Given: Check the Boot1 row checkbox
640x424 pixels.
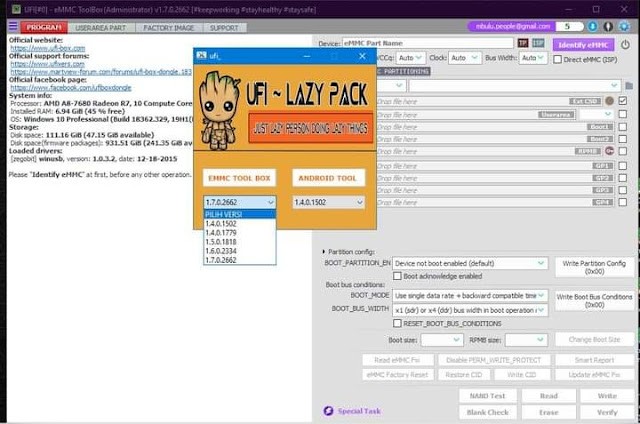Looking at the screenshot, I should [623, 127].
